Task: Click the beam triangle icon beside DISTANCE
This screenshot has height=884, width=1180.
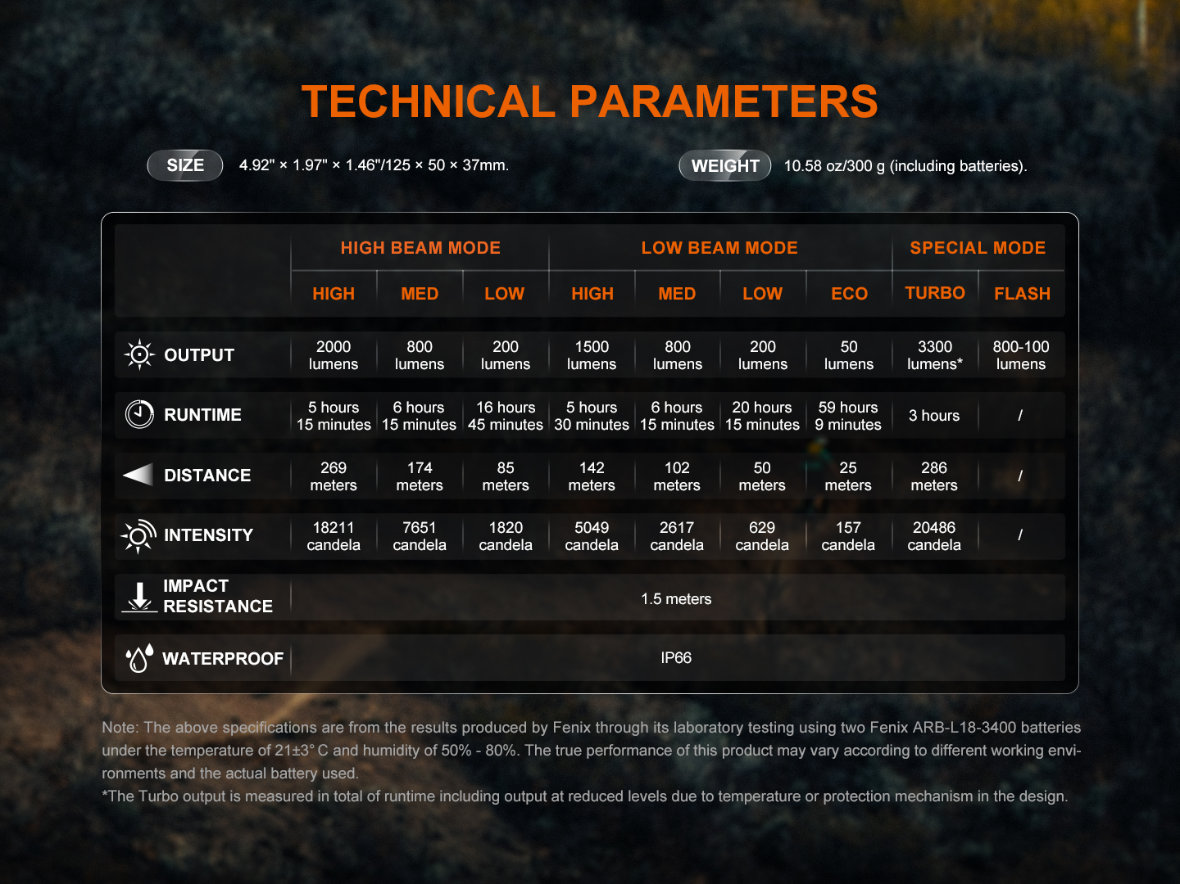Action: [138, 475]
